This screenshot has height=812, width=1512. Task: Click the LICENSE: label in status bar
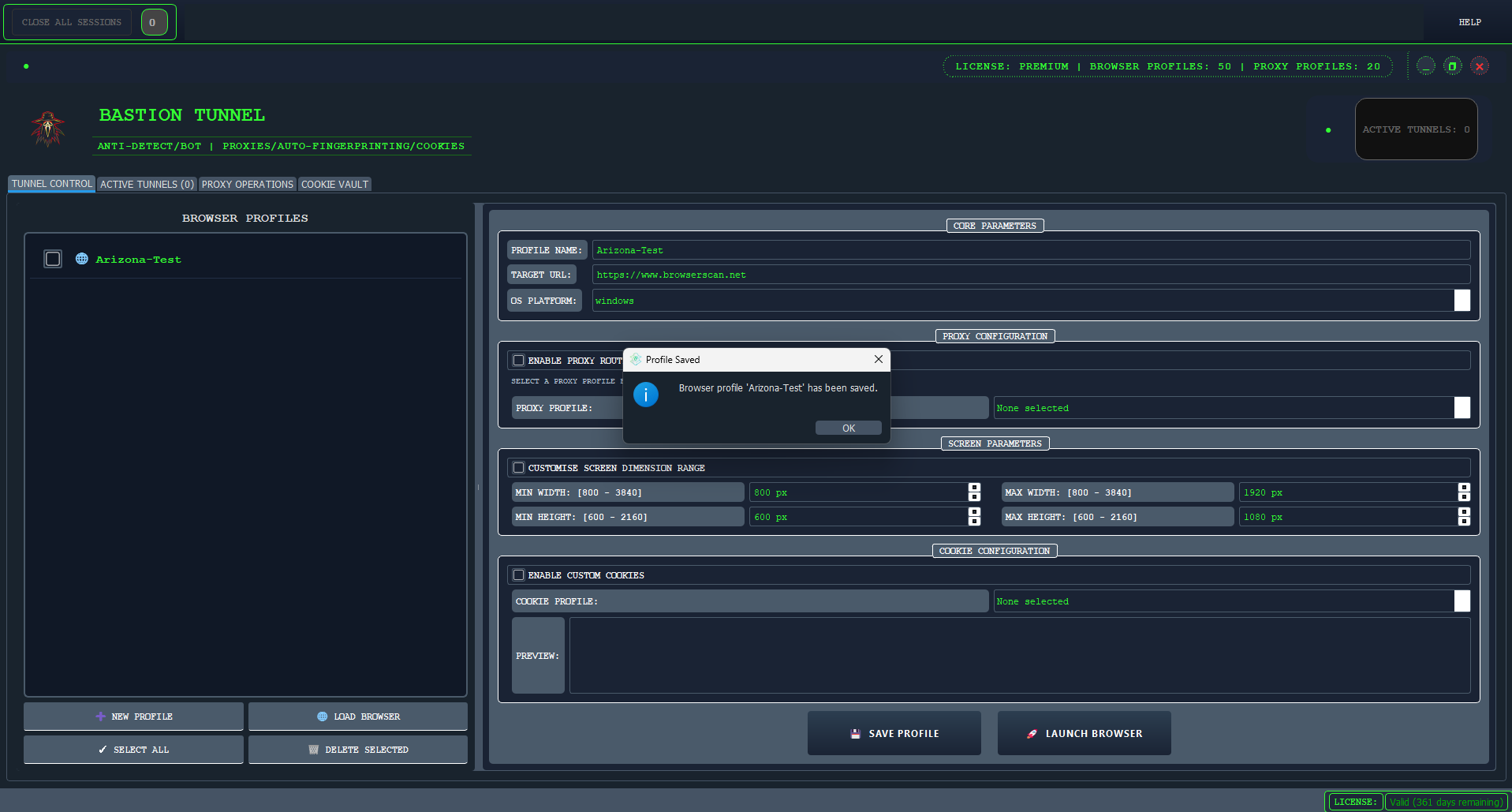point(1355,802)
